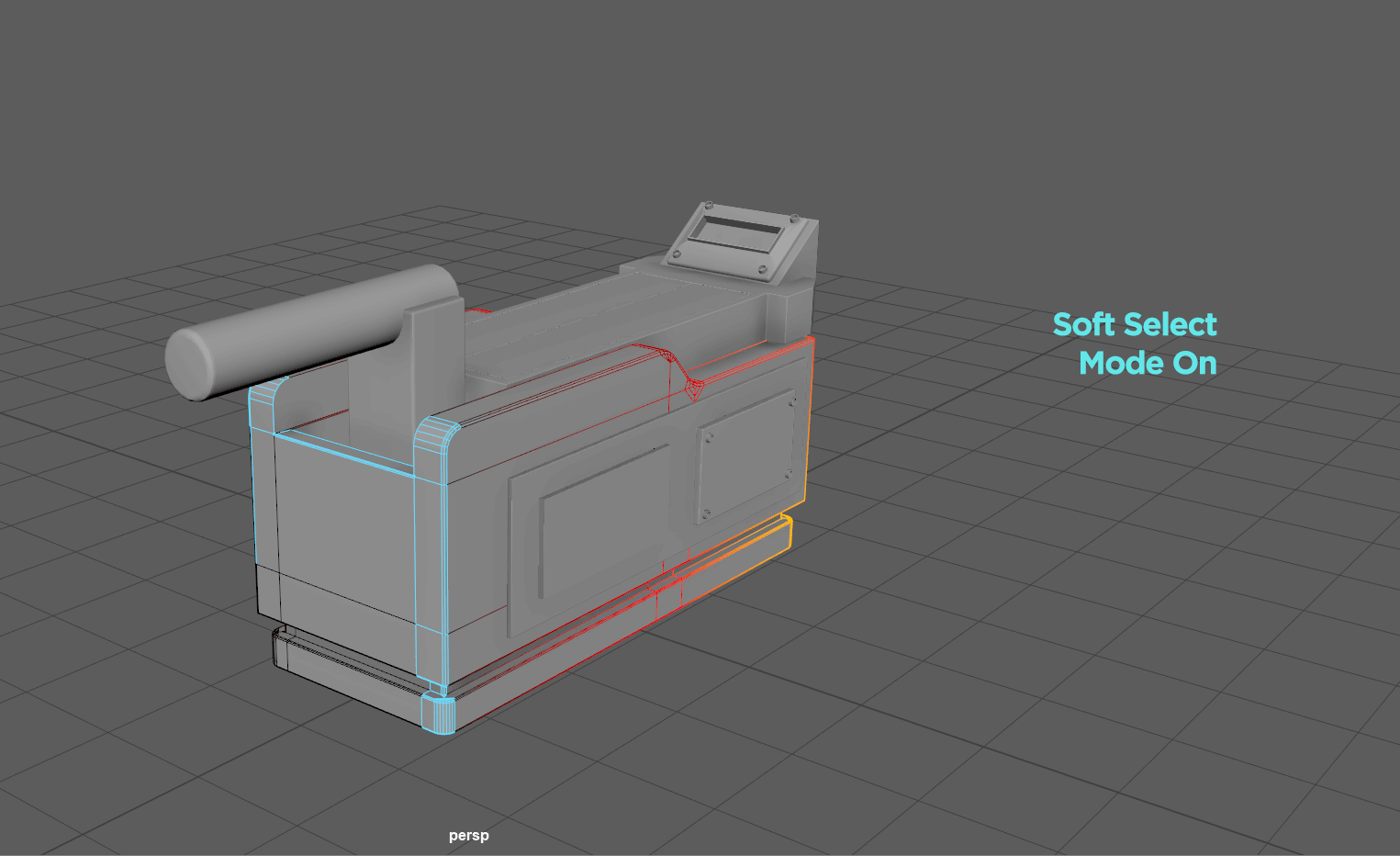Click the persp camera label
1400x856 pixels.
(x=469, y=836)
